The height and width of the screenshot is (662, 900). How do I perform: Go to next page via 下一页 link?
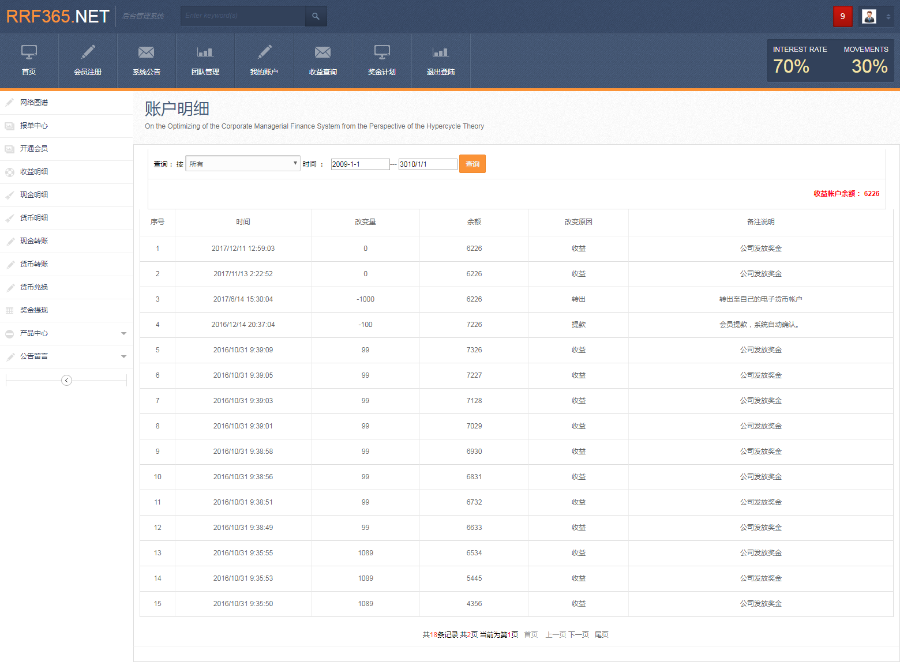[578, 634]
